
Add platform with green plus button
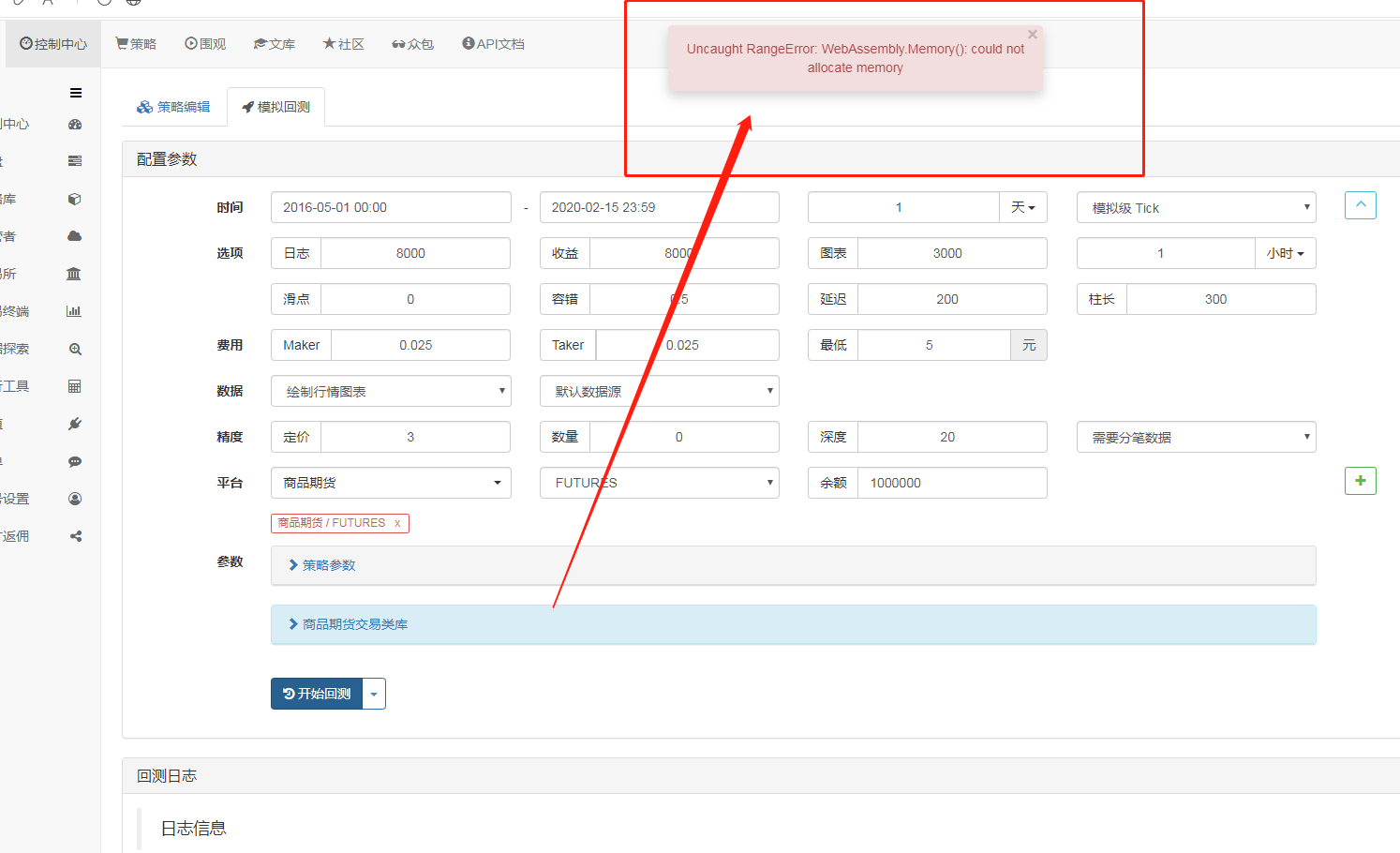pos(1361,481)
